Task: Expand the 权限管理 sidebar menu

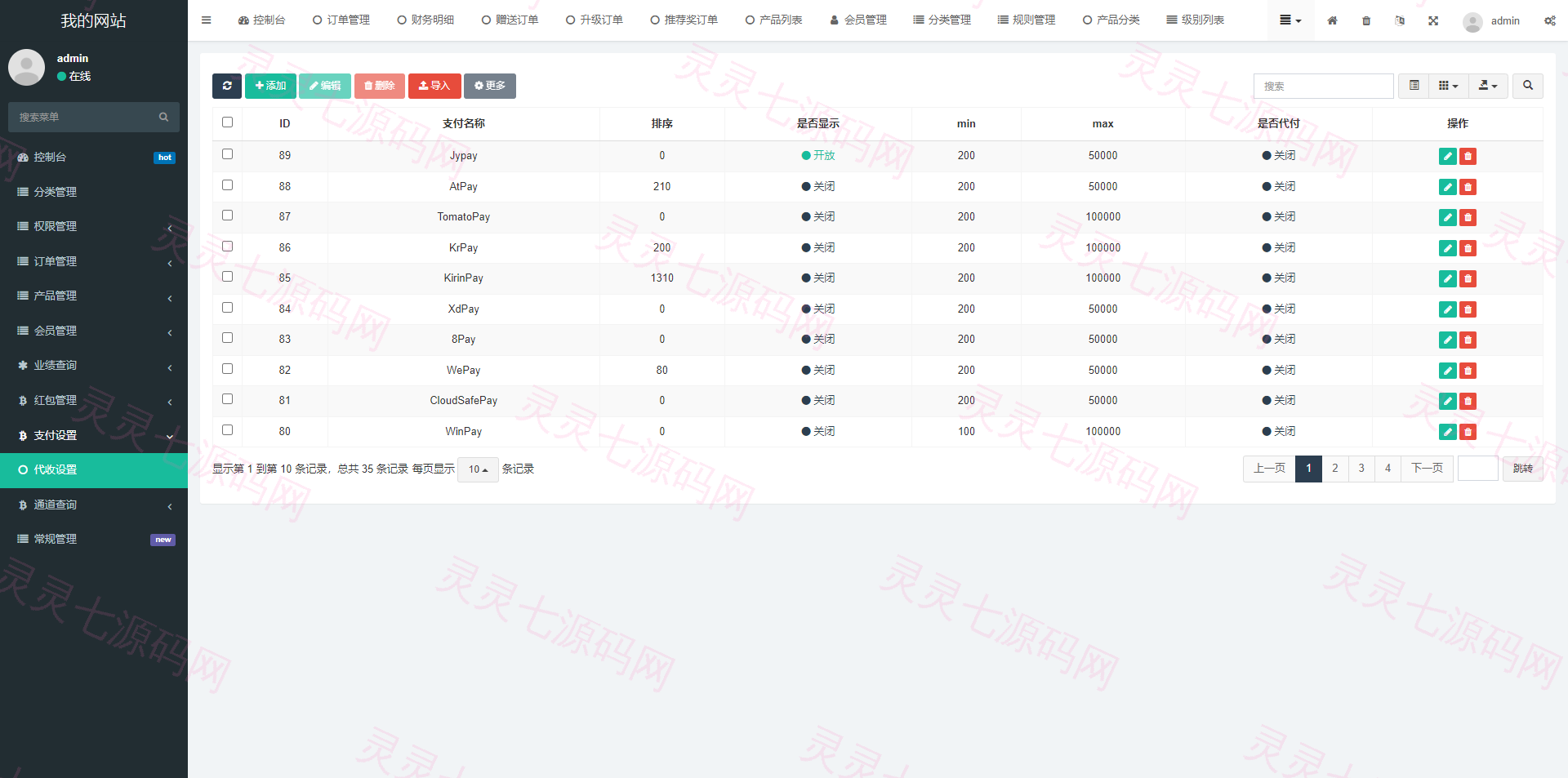Action: [x=94, y=226]
